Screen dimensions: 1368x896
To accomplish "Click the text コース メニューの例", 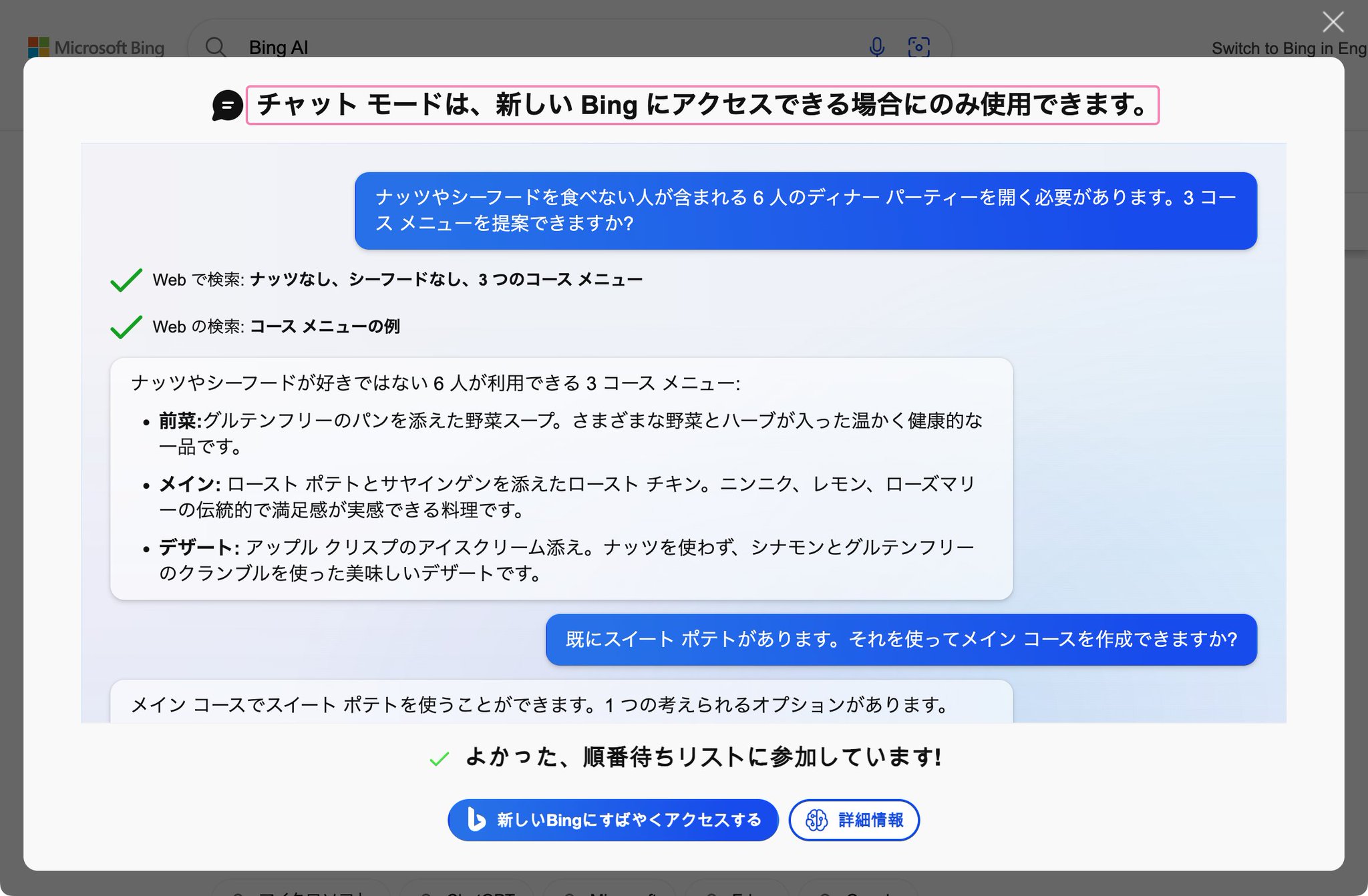I will click(x=325, y=326).
